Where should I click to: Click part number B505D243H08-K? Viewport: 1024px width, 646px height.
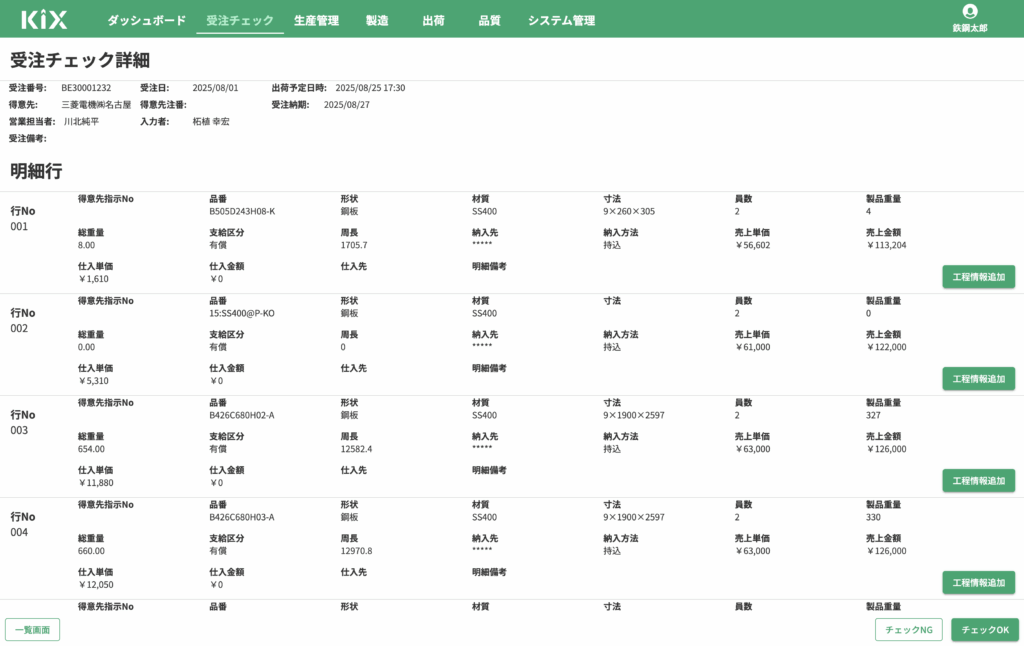tap(242, 212)
